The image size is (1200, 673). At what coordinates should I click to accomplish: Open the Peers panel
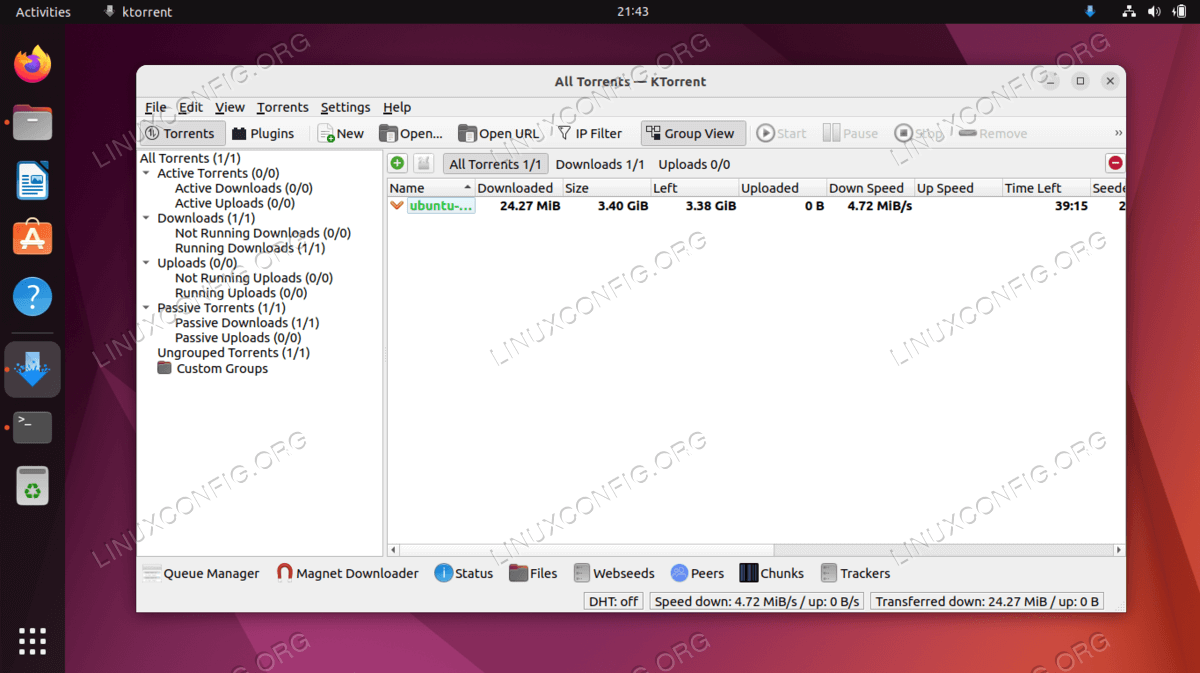pos(697,573)
